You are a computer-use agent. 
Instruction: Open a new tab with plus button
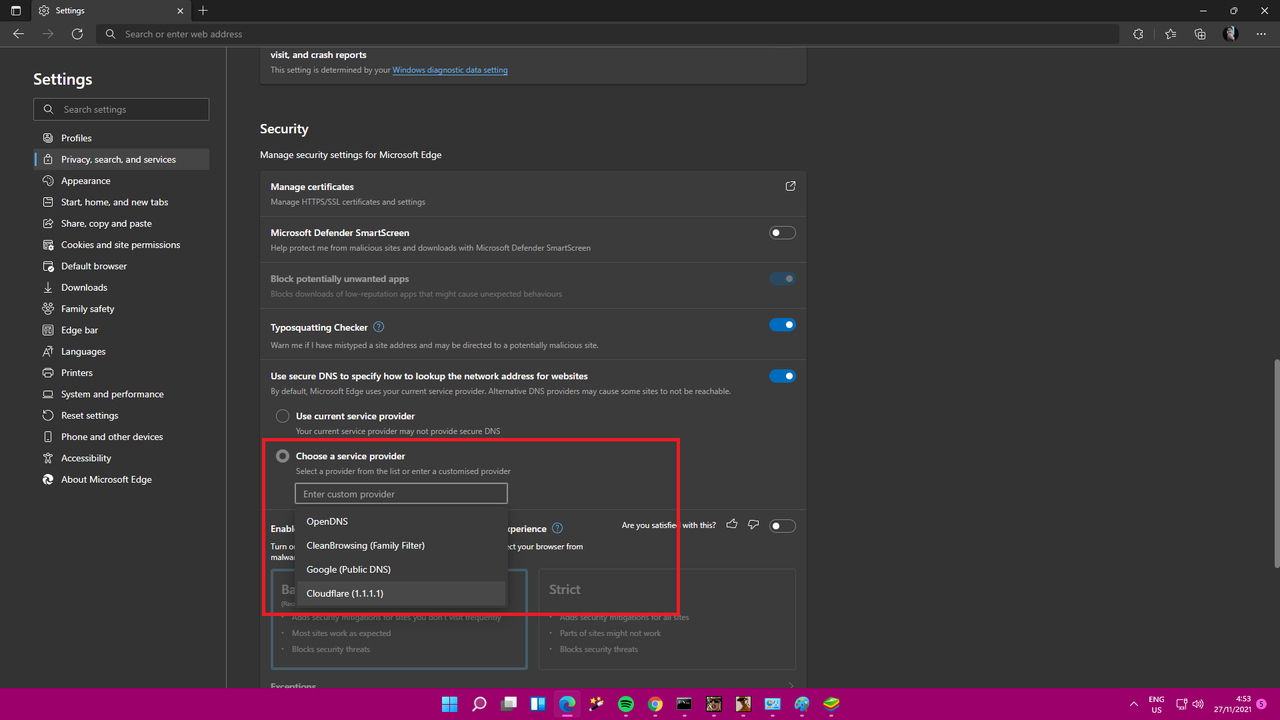(x=203, y=10)
